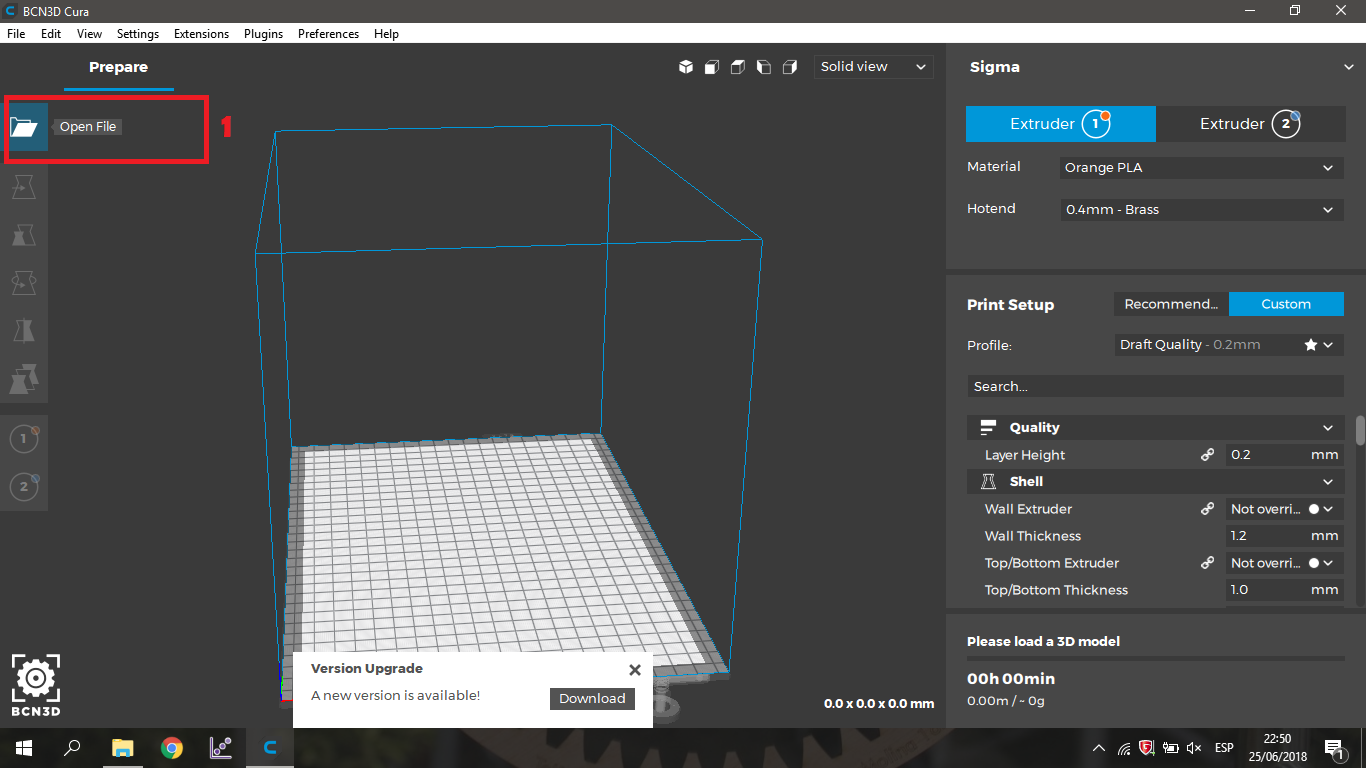The height and width of the screenshot is (768, 1366).
Task: Switch to top camera view cube icon
Action: [x=738, y=67]
